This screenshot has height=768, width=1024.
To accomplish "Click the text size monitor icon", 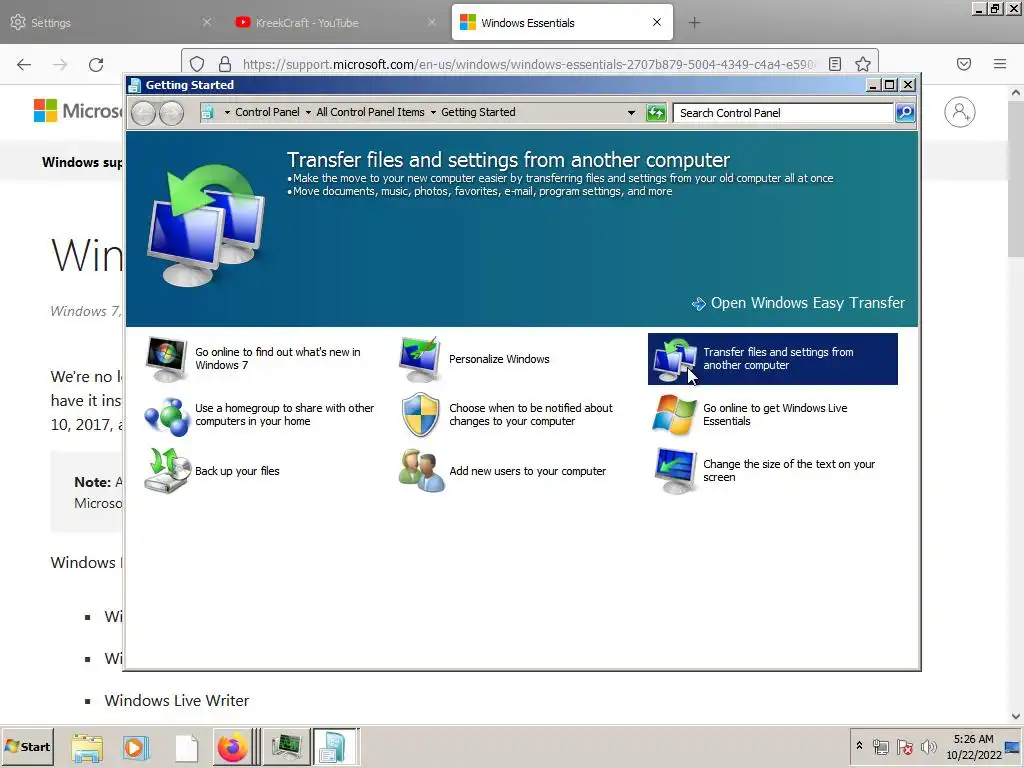I will pos(675,471).
